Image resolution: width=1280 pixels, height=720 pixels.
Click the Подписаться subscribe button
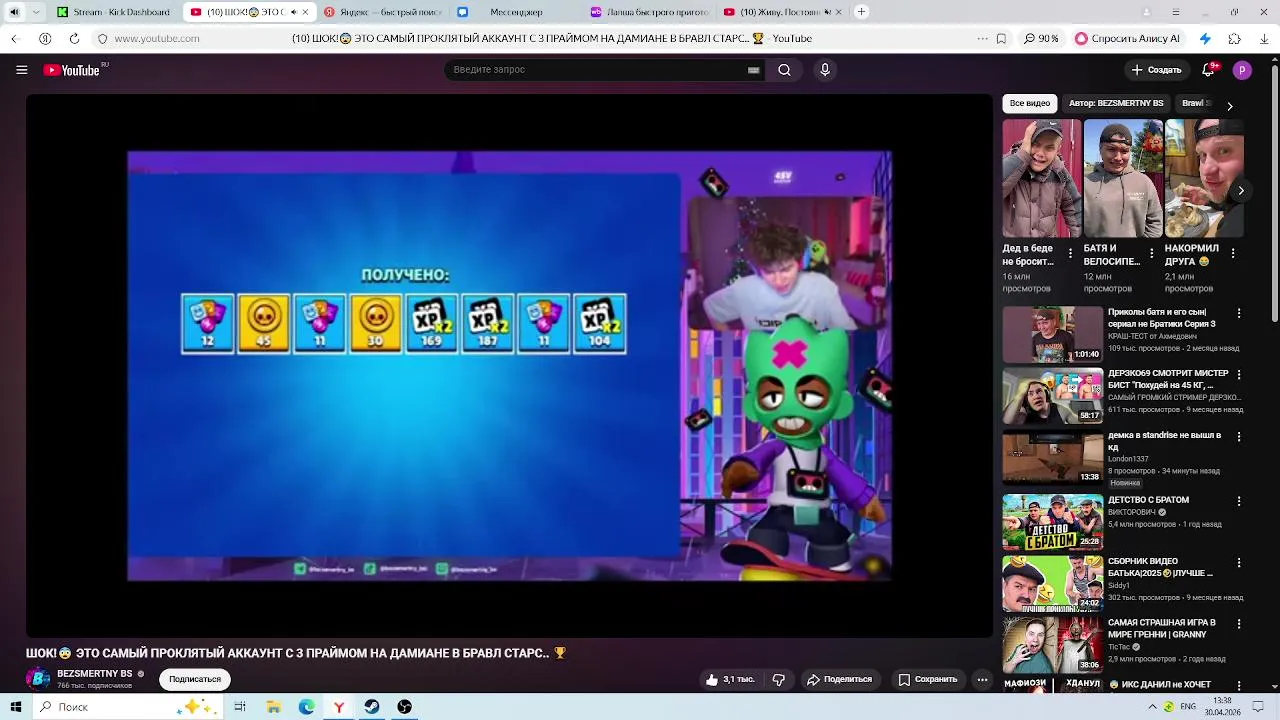point(195,680)
